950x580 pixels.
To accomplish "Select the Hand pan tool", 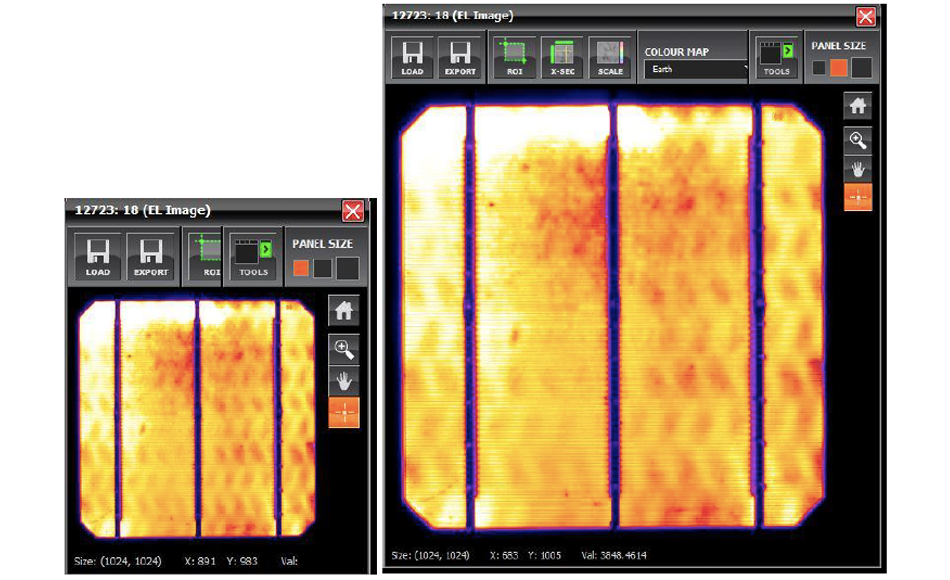I will [858, 169].
